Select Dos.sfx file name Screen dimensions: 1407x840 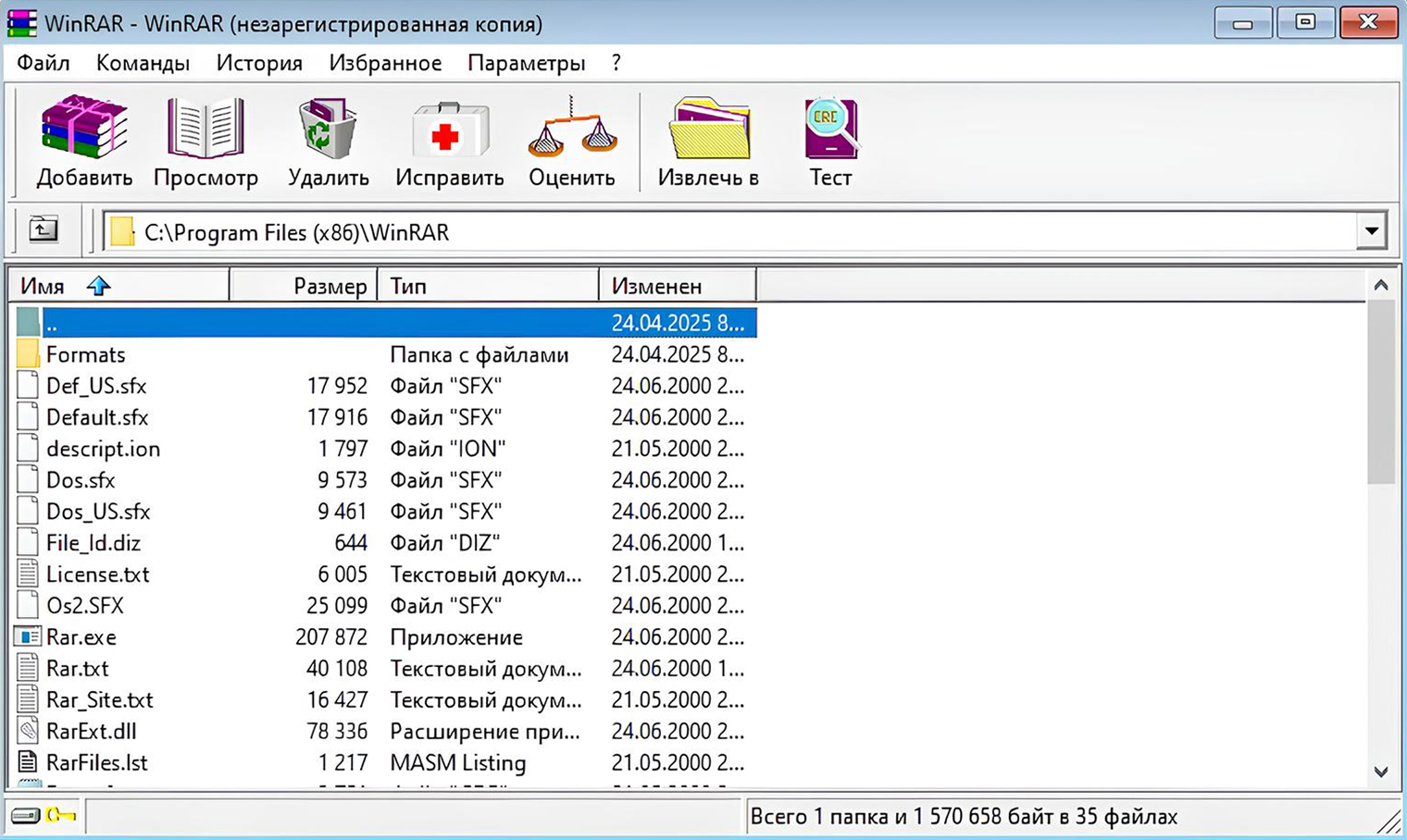pyautogui.click(x=81, y=480)
